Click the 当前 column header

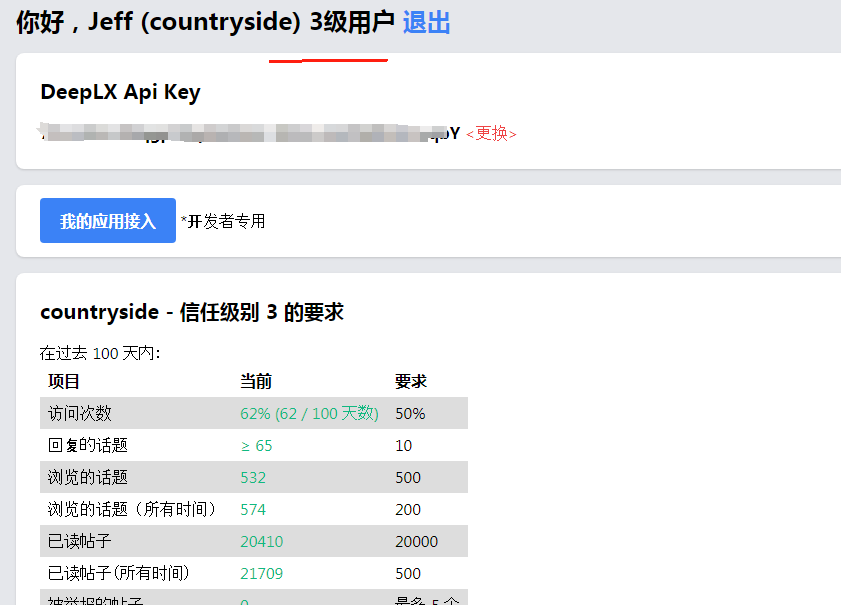(256, 381)
